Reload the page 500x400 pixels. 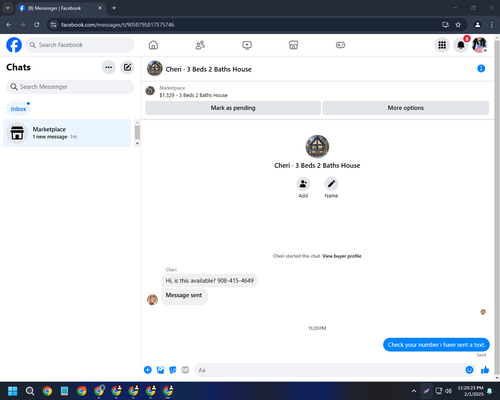(x=37, y=25)
